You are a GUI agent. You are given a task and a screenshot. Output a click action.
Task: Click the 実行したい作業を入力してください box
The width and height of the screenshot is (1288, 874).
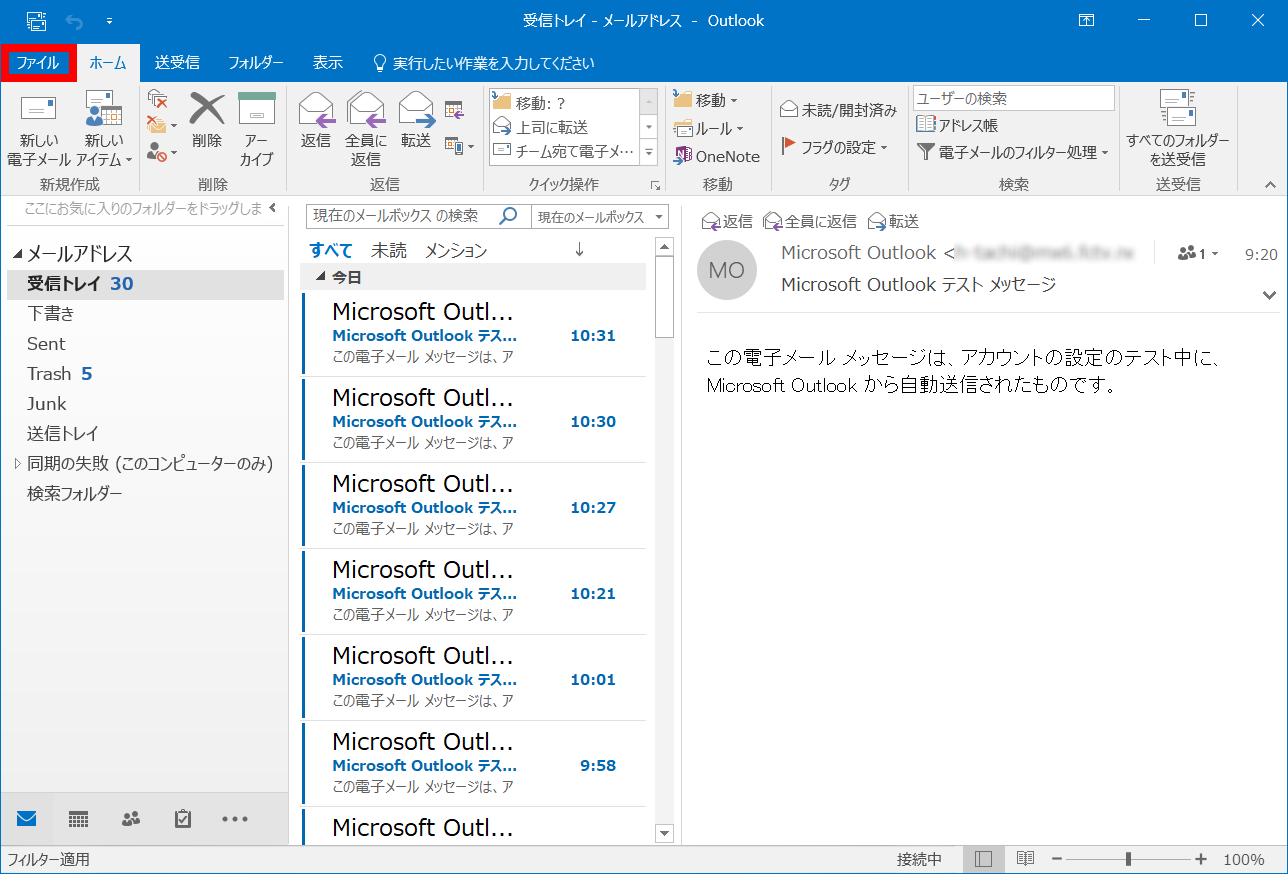pos(484,63)
